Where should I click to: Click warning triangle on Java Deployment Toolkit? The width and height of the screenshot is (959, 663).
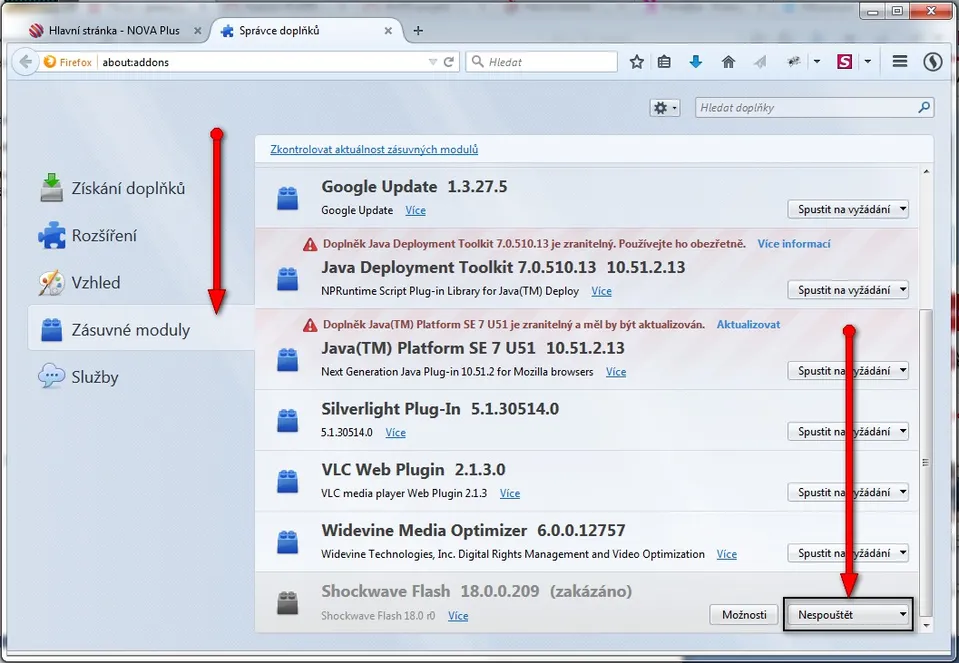click(310, 245)
